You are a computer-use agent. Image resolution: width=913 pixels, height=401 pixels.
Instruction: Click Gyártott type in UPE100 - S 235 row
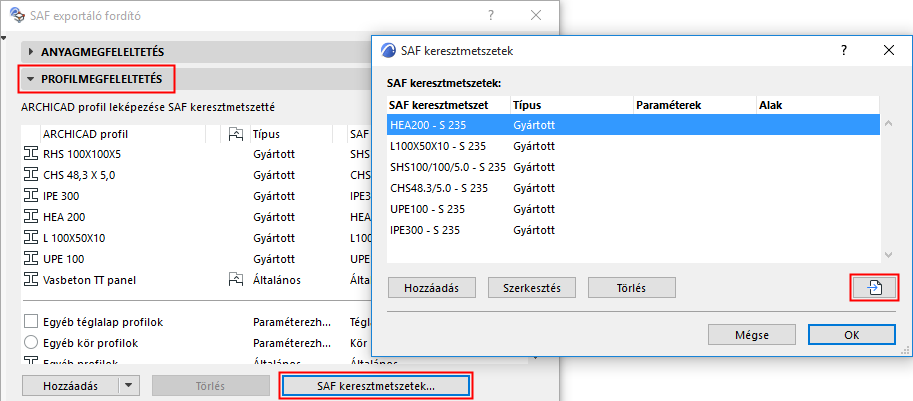534,209
